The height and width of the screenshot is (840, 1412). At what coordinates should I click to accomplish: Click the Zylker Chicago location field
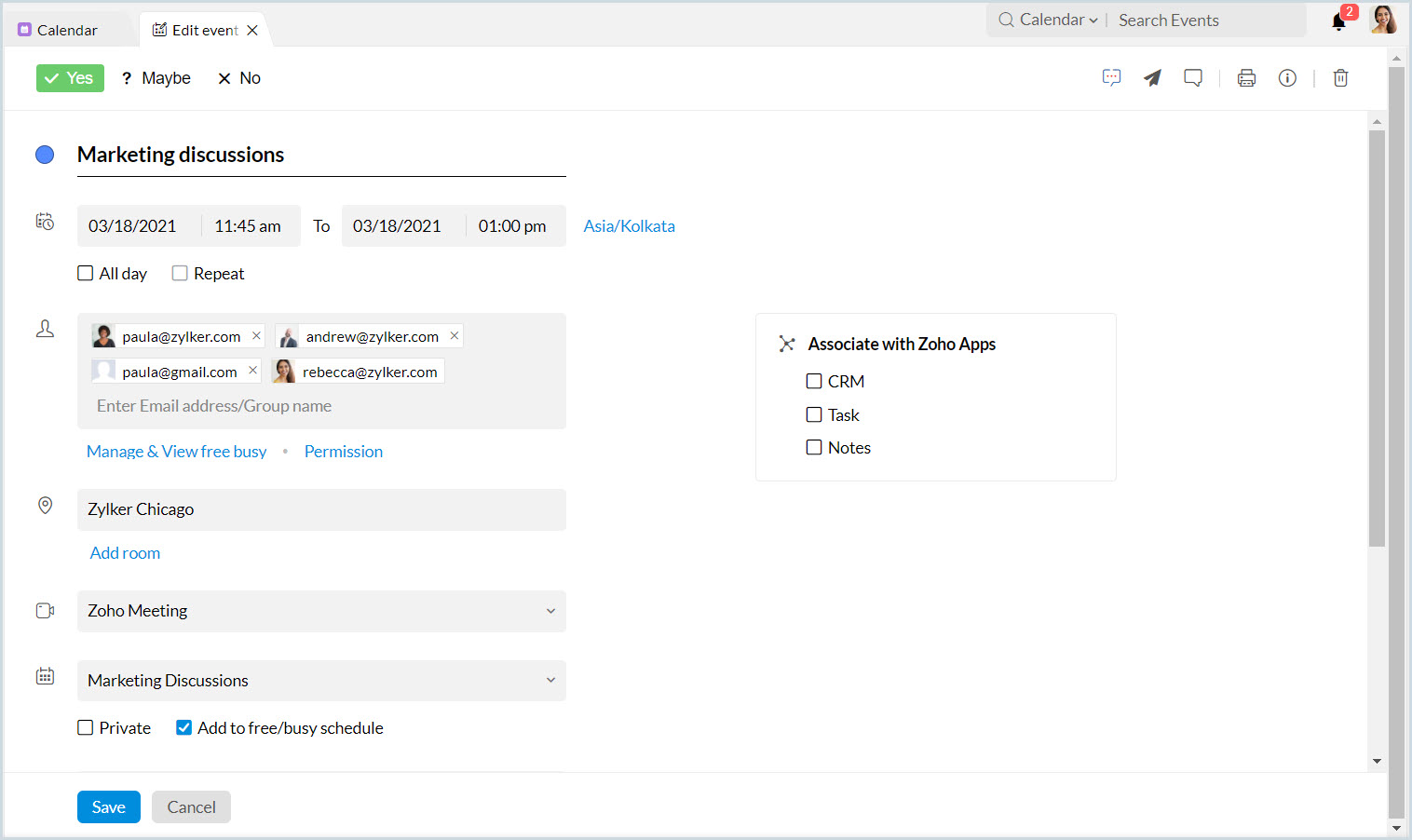pyautogui.click(x=321, y=509)
